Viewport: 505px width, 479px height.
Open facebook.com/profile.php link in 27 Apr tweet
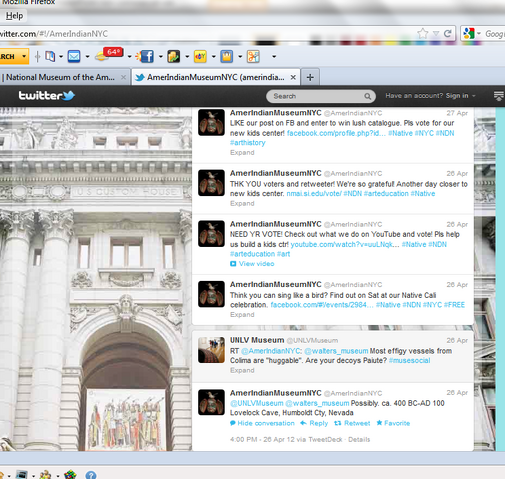pyautogui.click(x=336, y=133)
